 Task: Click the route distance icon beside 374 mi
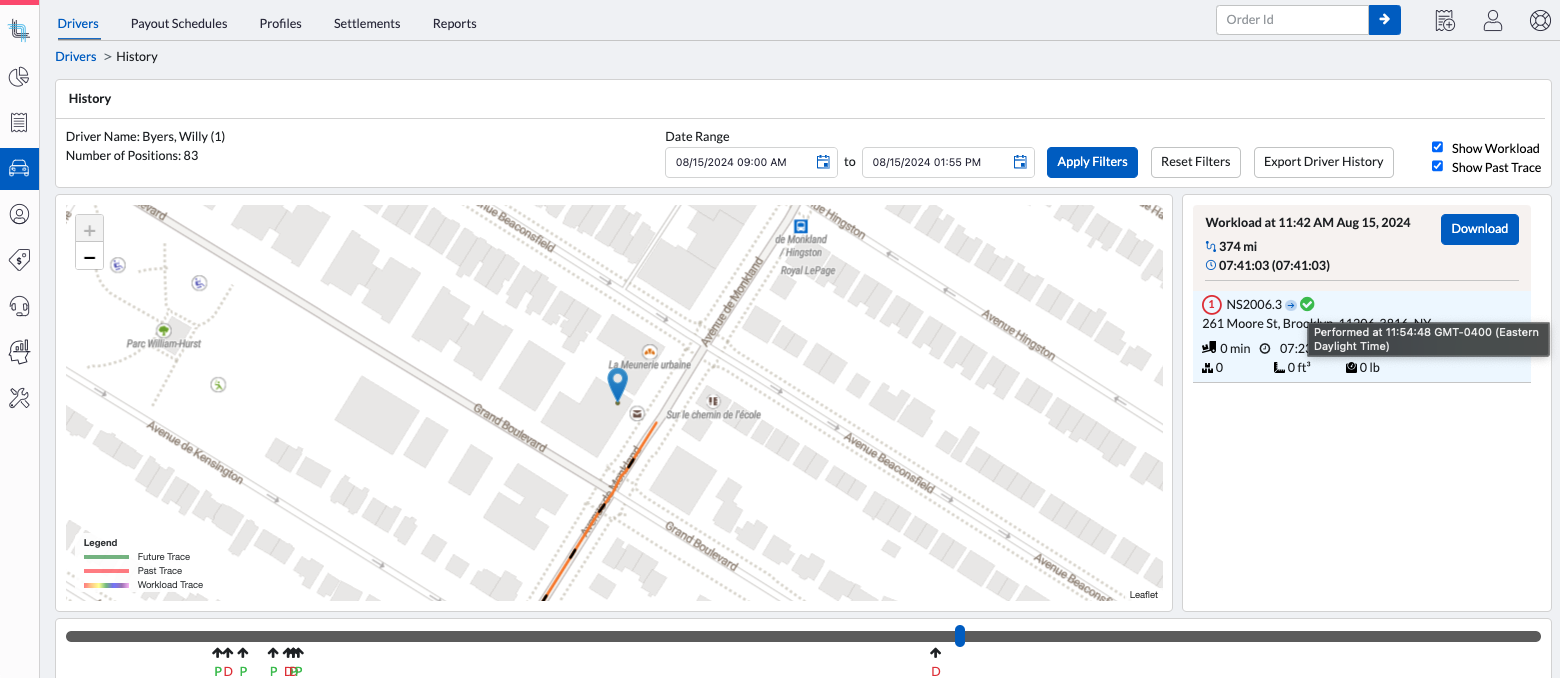coord(1211,246)
